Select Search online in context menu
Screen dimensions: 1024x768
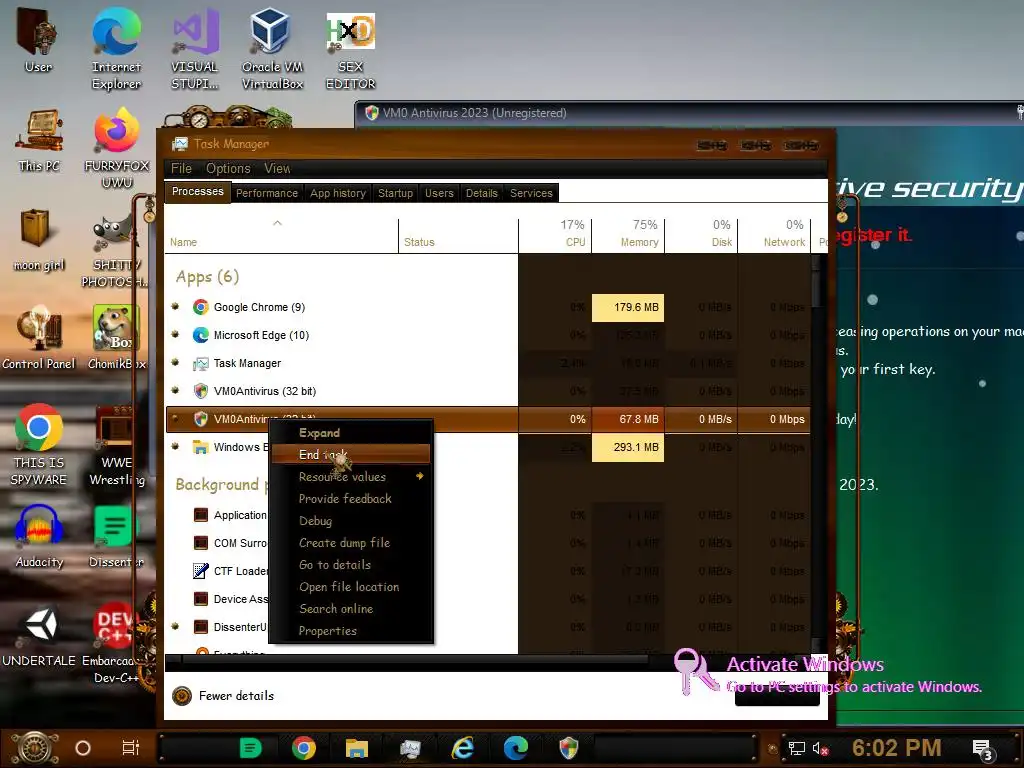coord(350,609)
